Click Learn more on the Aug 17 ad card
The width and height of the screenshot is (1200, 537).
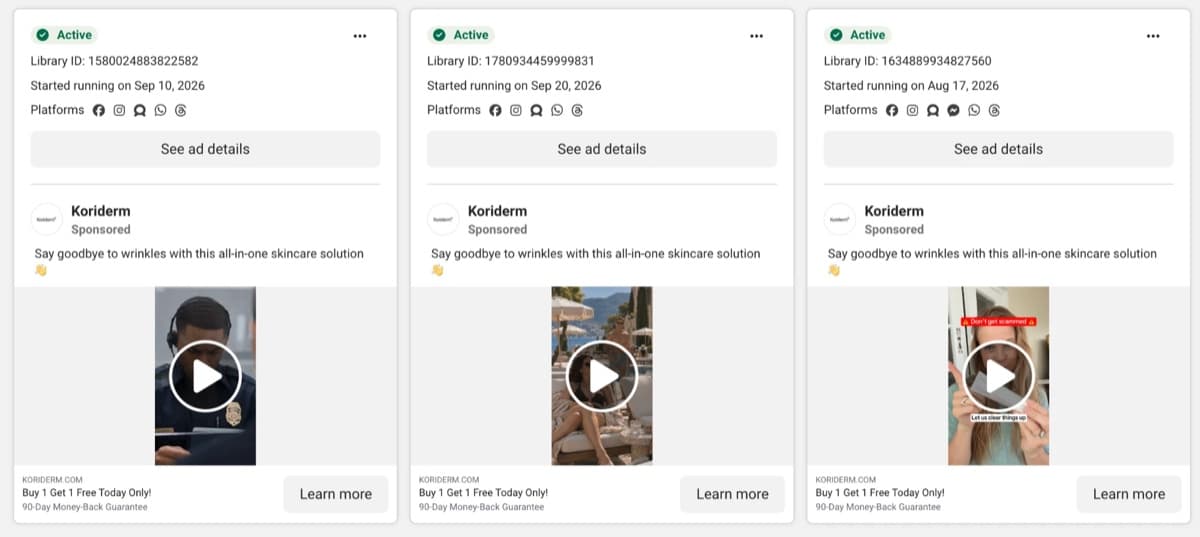point(1129,494)
